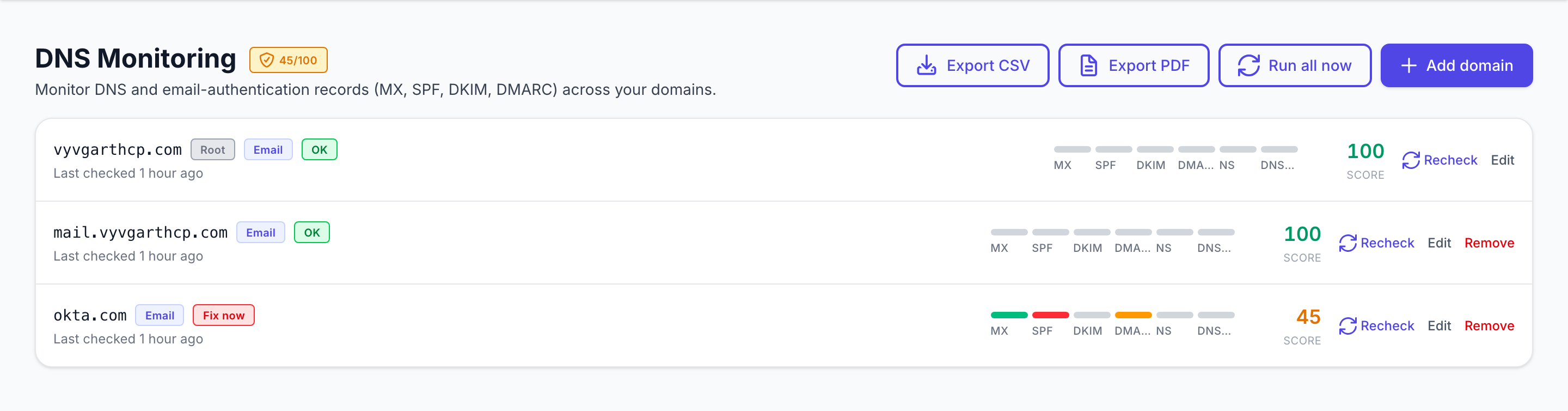Click the recheck icon for mail.vyvgarthcp.com
Viewport: 1568px width, 411px height.
tap(1347, 243)
